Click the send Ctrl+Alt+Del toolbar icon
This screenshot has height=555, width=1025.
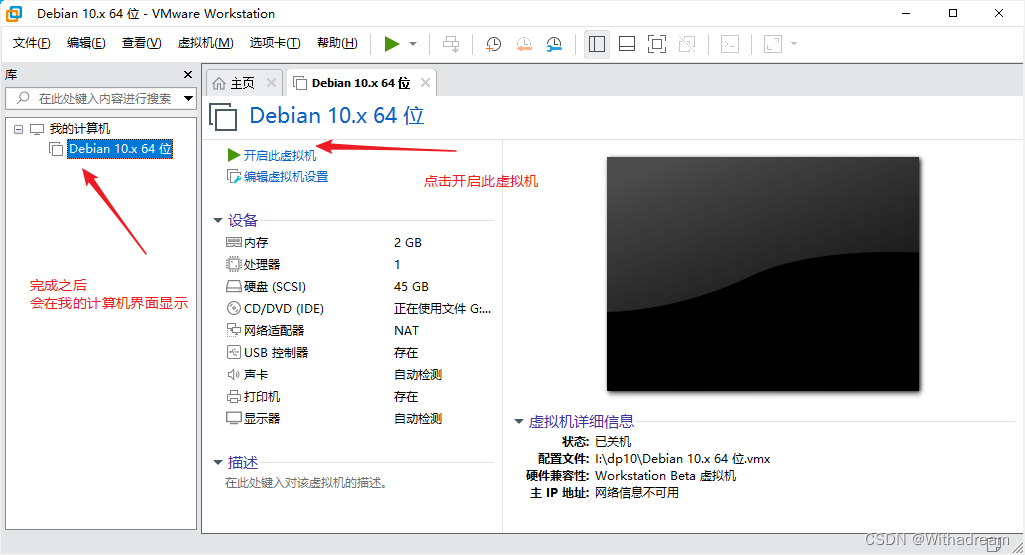(x=451, y=44)
